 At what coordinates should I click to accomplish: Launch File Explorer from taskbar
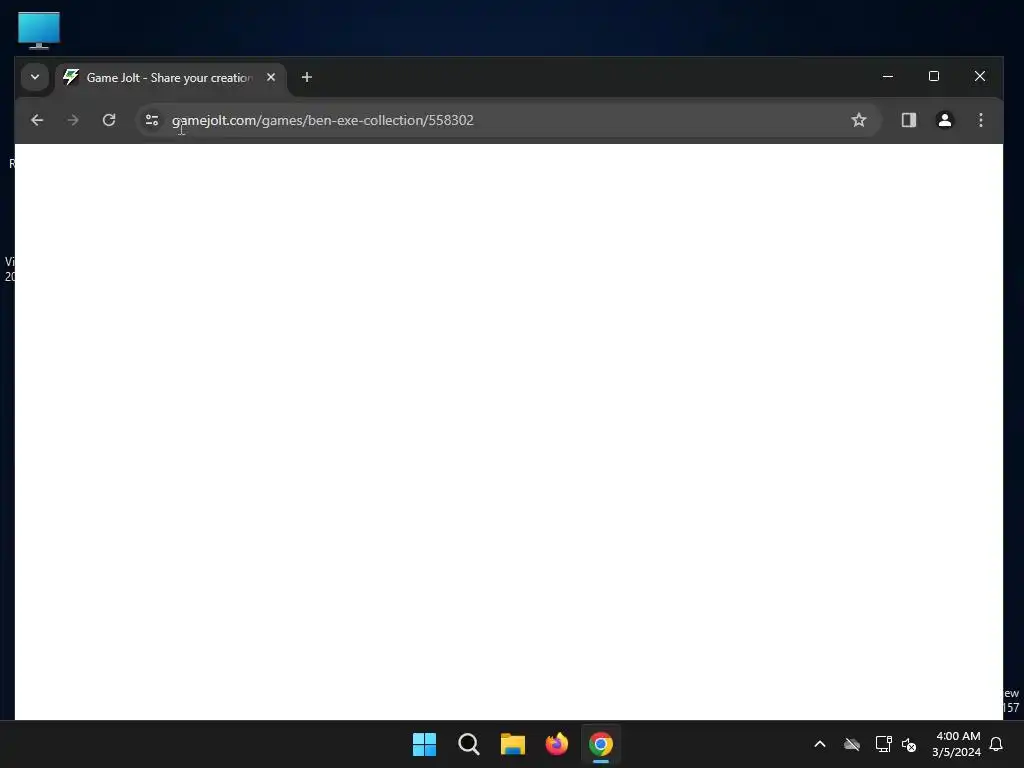pos(513,744)
